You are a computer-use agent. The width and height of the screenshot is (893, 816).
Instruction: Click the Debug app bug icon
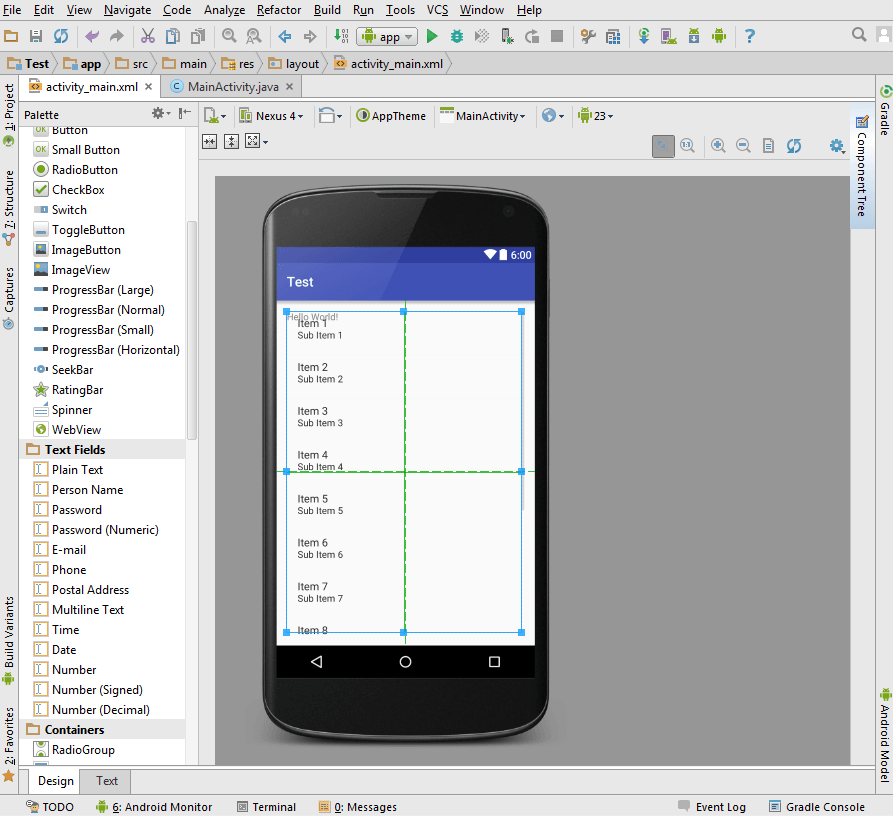(457, 36)
